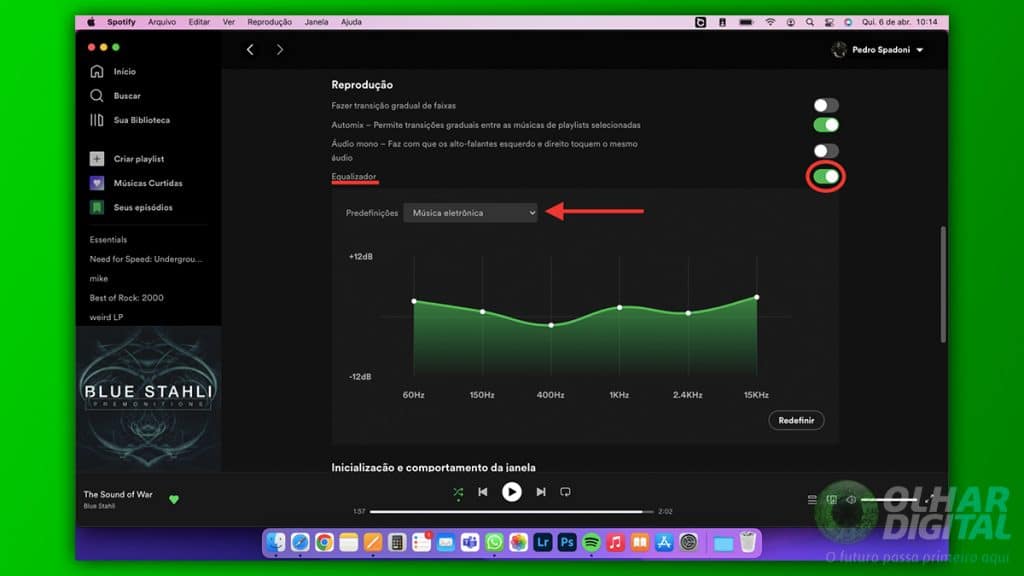Skip to the previous track

click(483, 492)
